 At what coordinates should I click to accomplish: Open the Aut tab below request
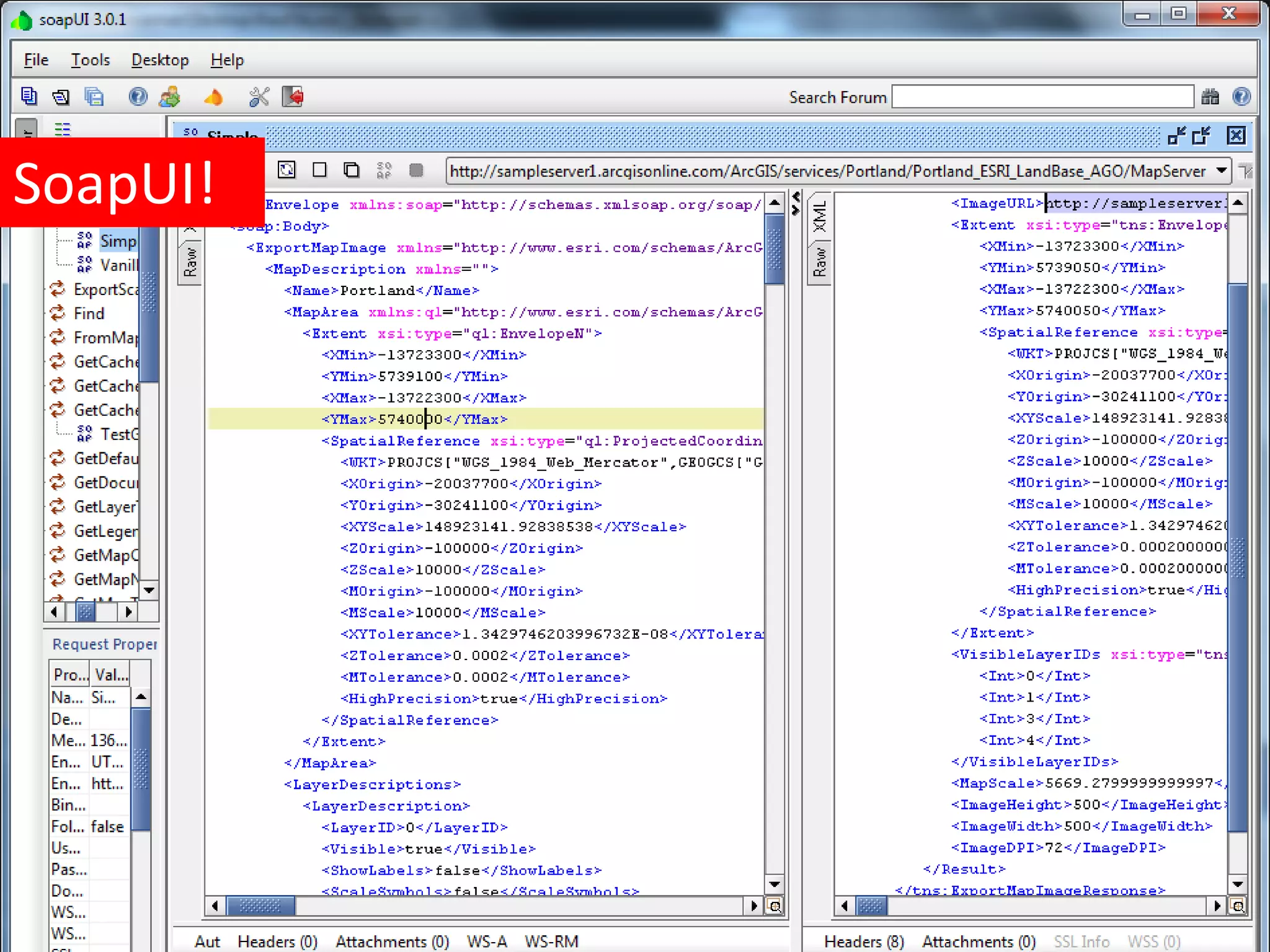(x=207, y=941)
